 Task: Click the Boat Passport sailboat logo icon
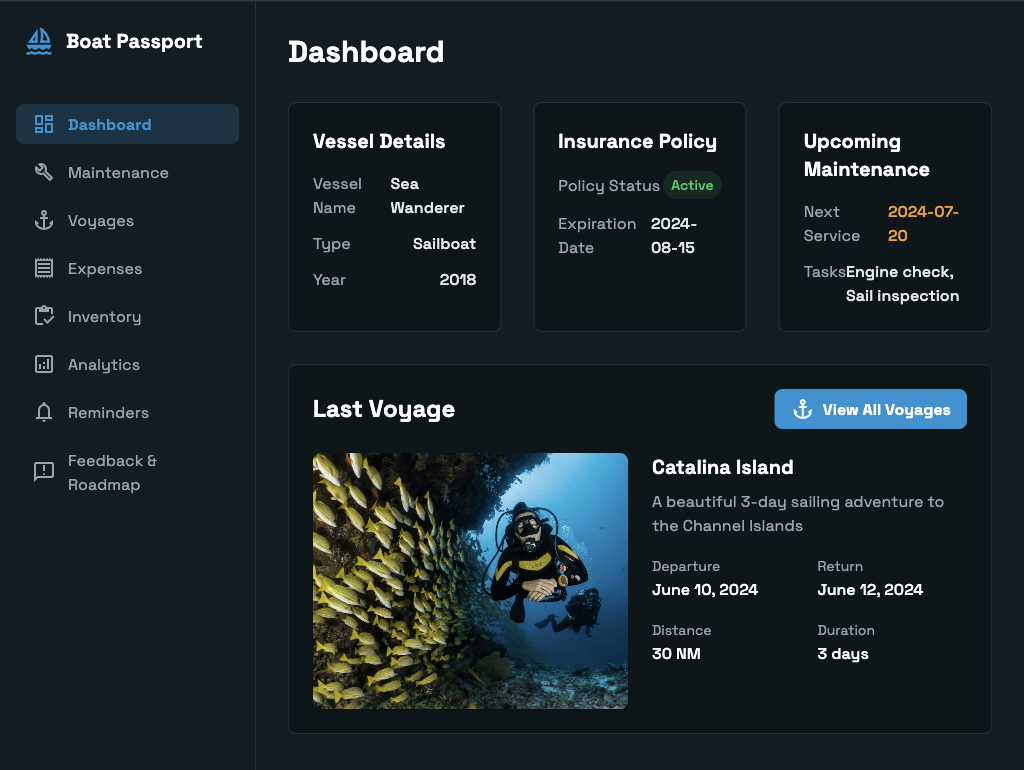click(38, 41)
